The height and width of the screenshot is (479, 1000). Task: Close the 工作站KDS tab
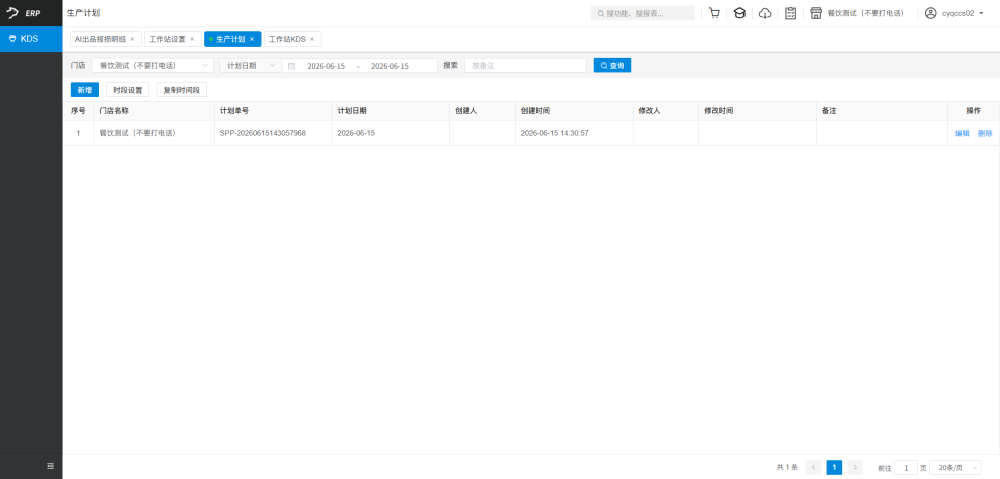point(312,39)
